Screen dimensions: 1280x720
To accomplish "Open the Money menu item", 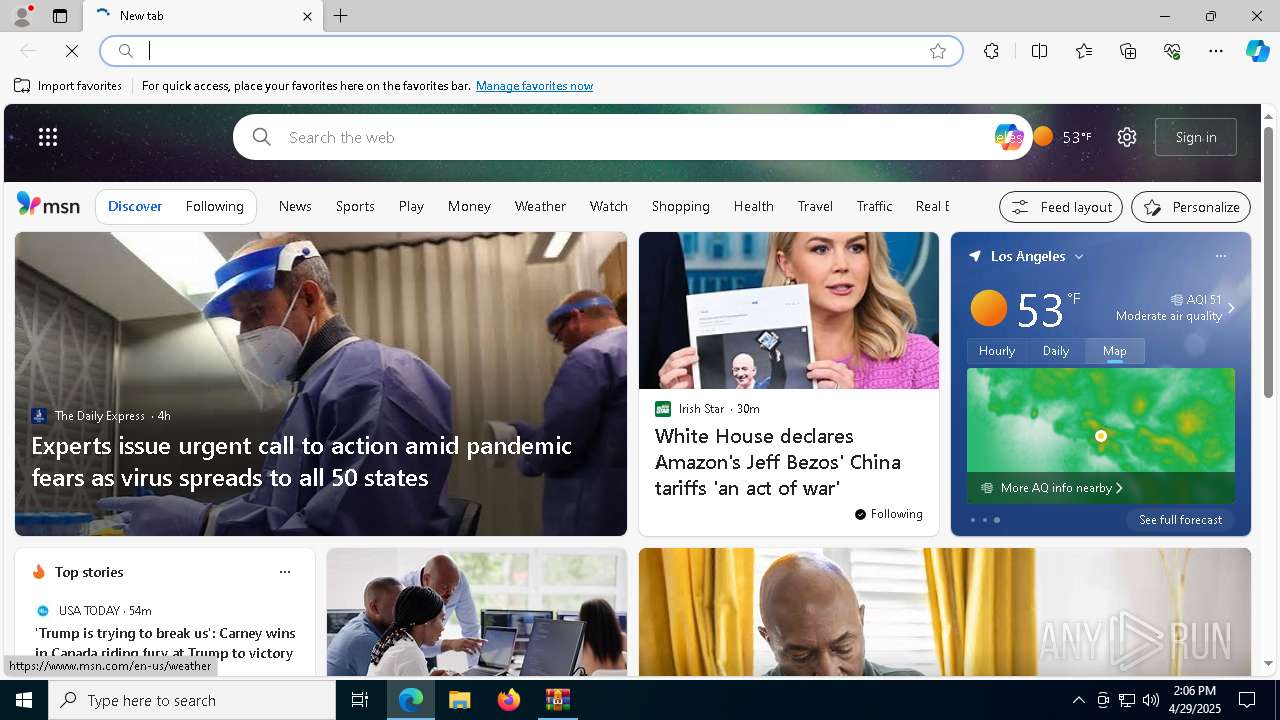I will (x=469, y=206).
